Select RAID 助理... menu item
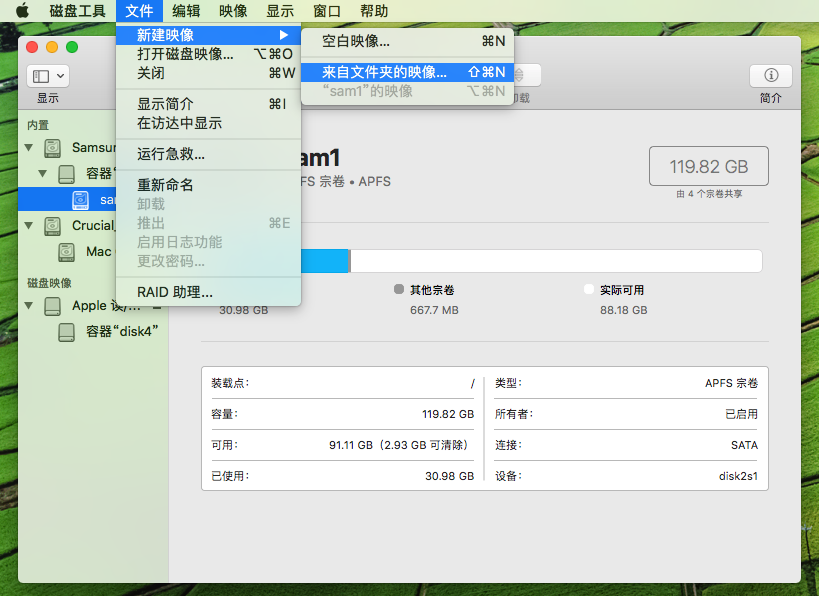Image resolution: width=819 pixels, height=596 pixels. pos(175,292)
